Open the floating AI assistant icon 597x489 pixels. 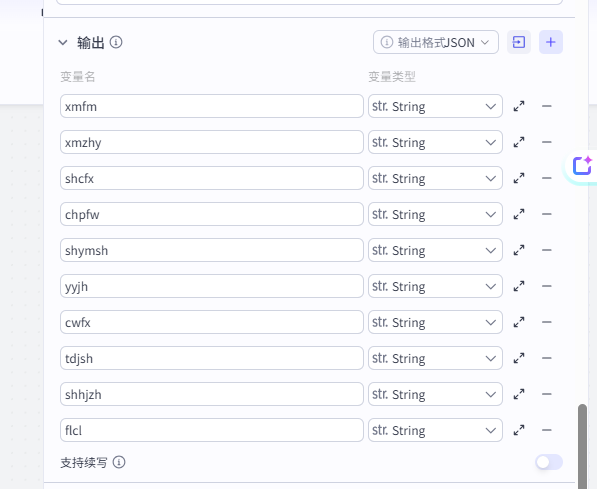click(x=582, y=166)
